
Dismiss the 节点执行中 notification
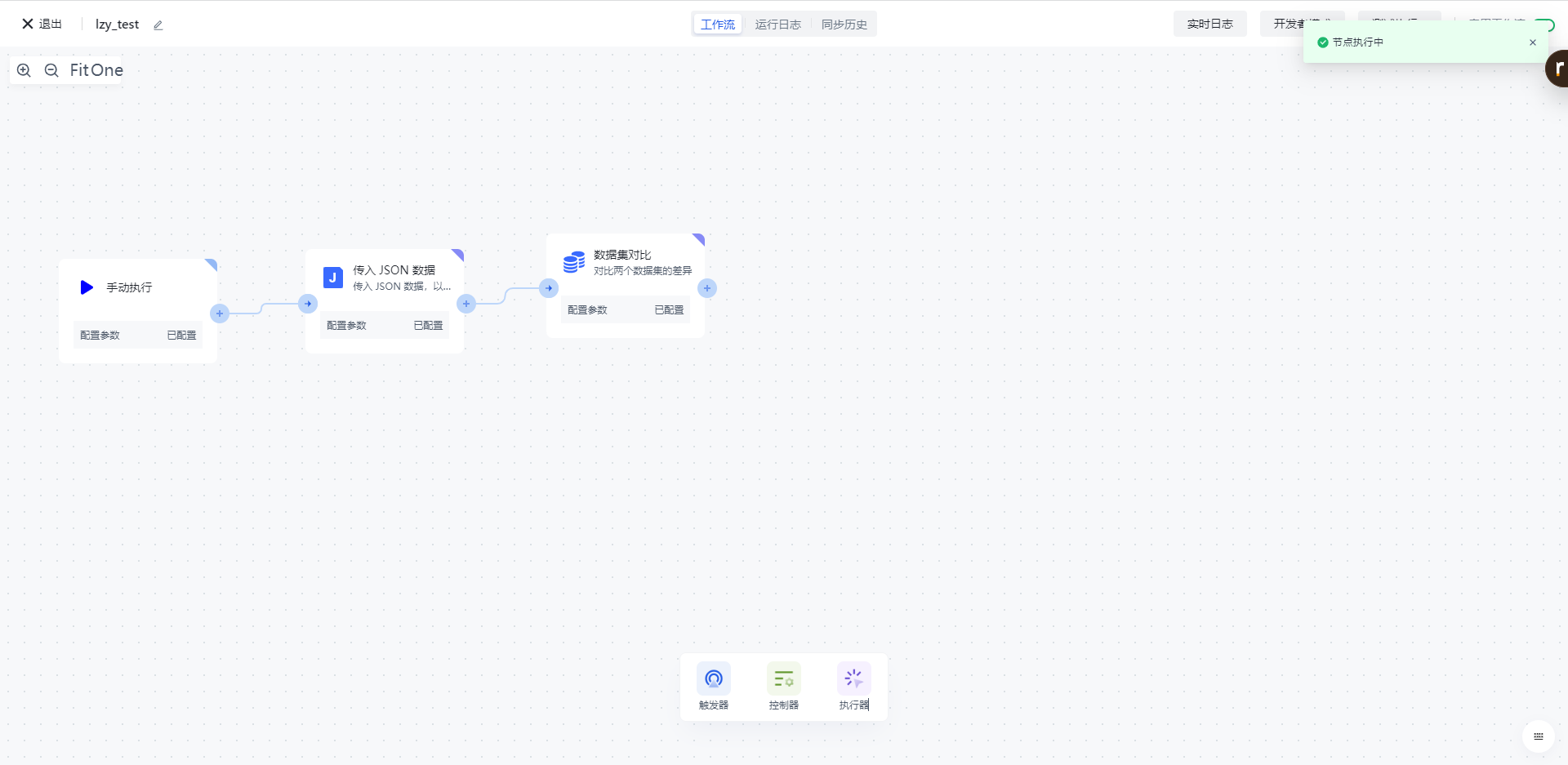point(1532,42)
